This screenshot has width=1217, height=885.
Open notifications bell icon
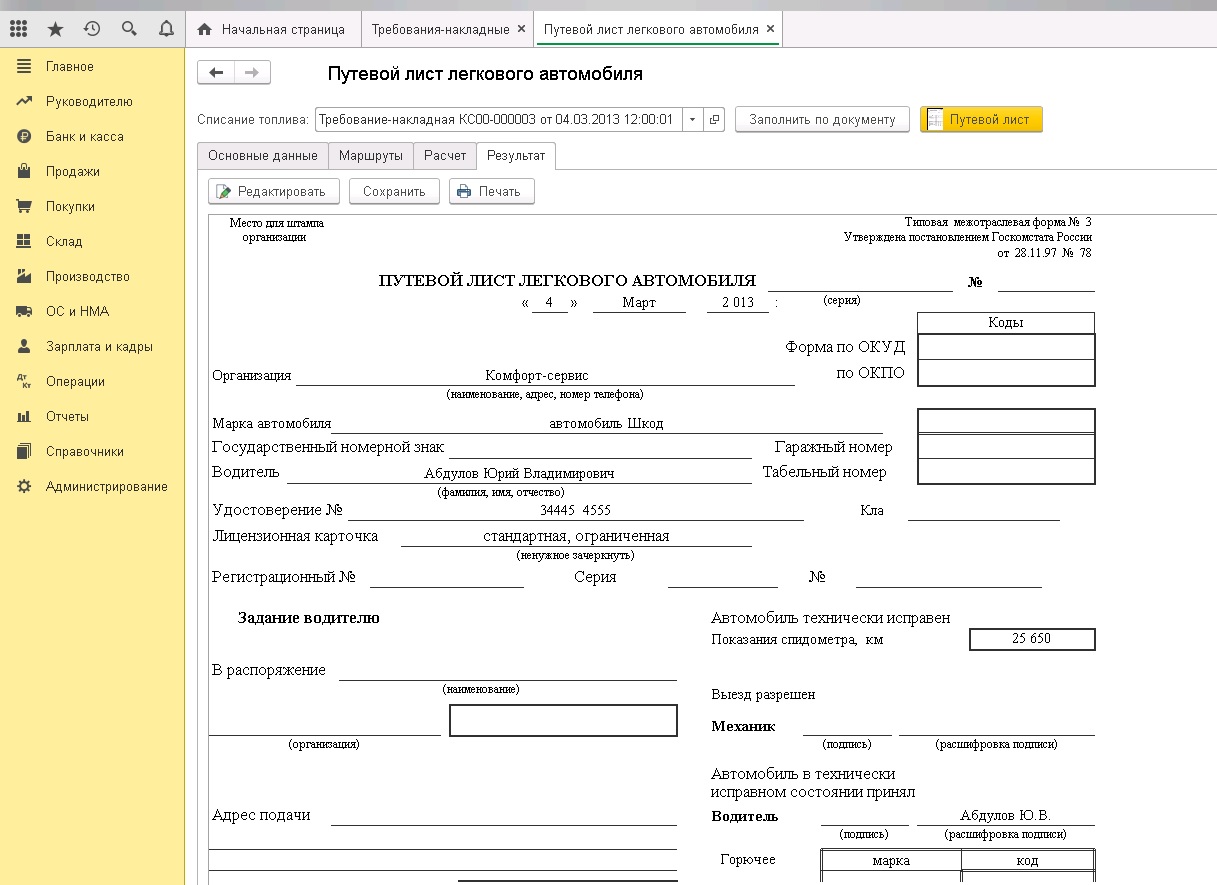pyautogui.click(x=166, y=30)
